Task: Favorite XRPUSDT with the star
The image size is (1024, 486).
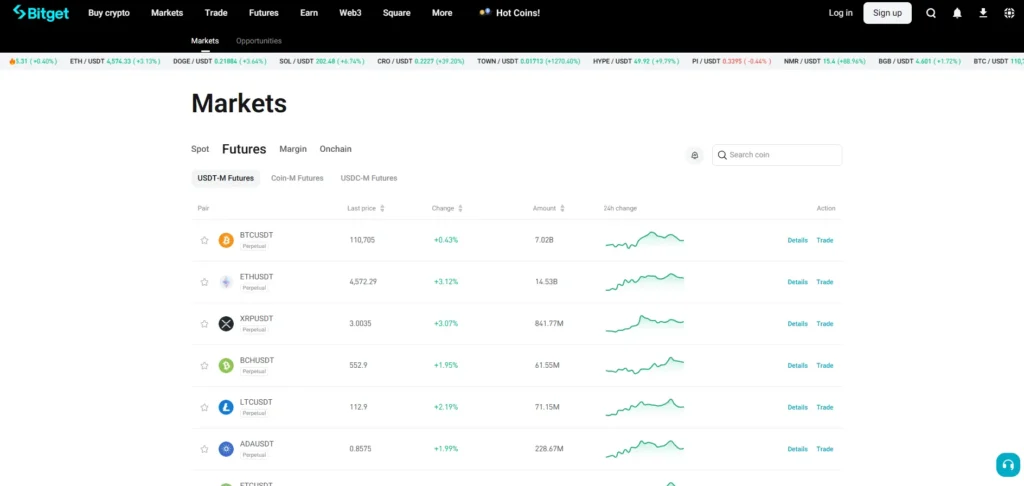Action: [x=204, y=324]
